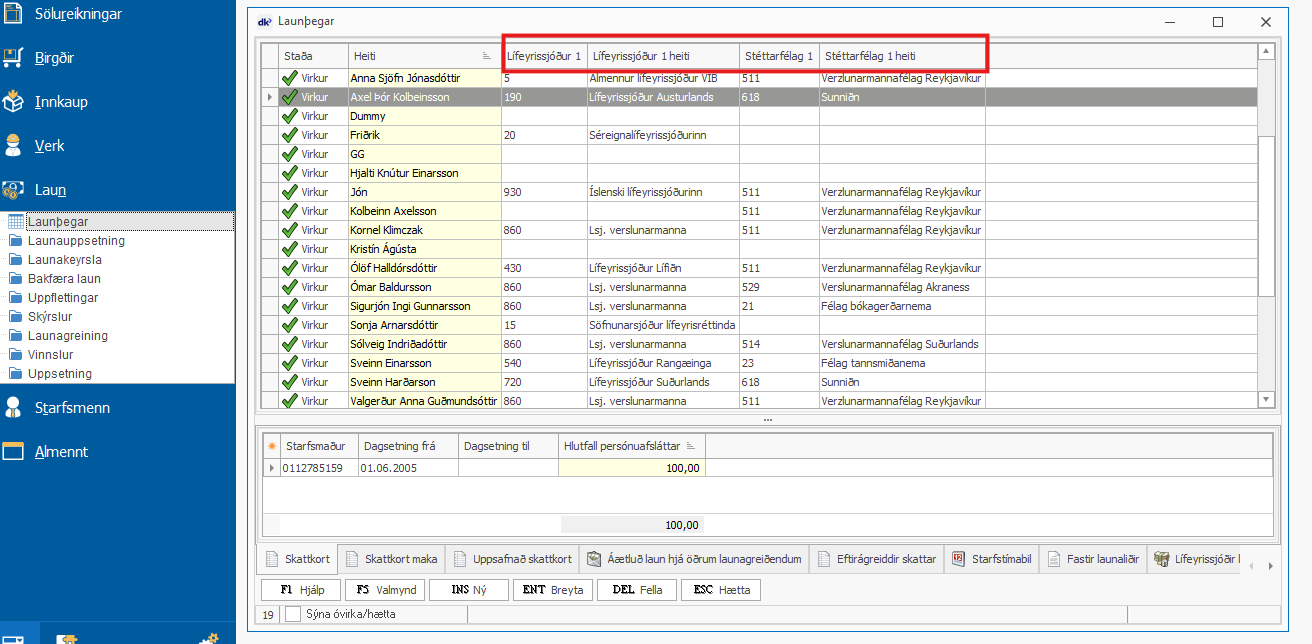The height and width of the screenshot is (644, 1312).
Task: Click the ENT Breyta button
Action: point(554,590)
